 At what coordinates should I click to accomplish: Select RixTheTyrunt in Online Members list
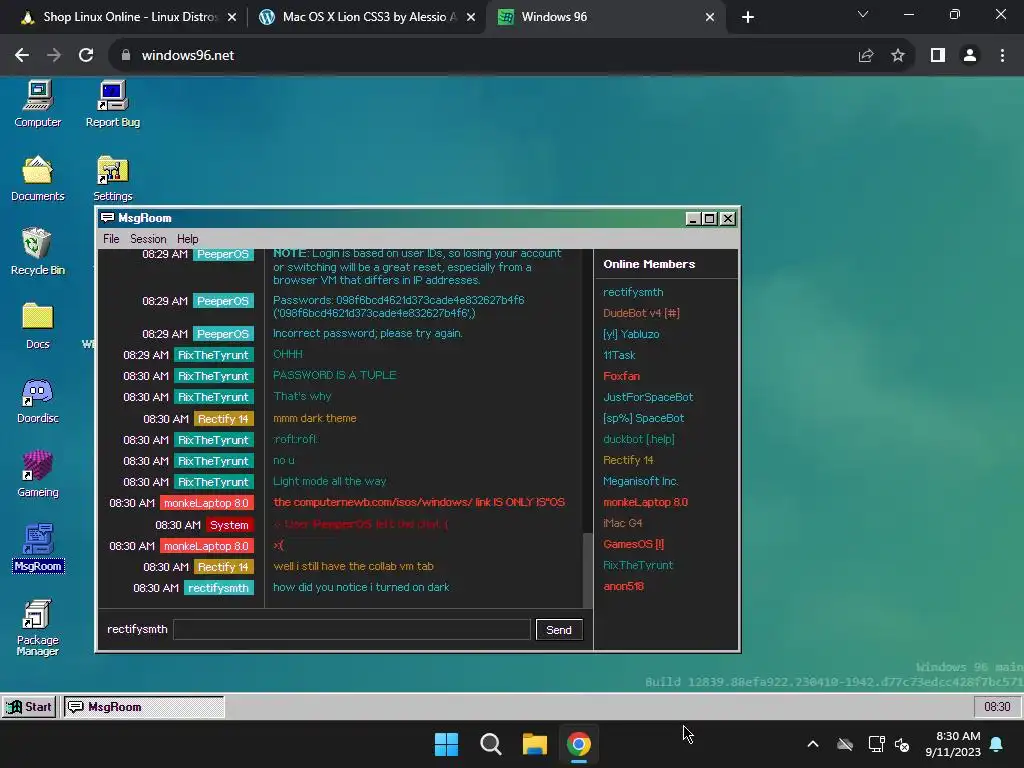point(637,565)
